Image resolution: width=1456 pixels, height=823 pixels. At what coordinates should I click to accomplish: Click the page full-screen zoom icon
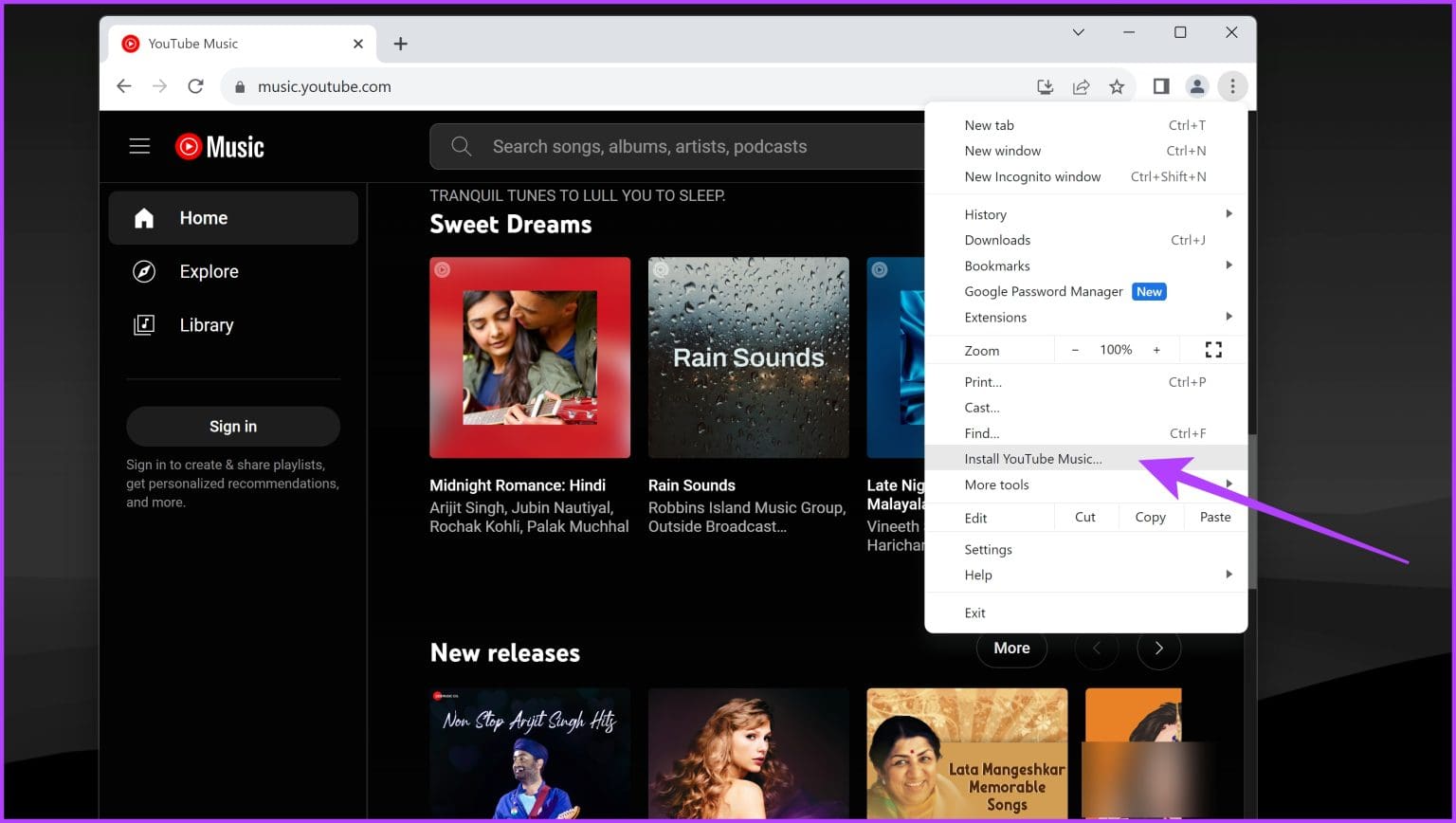(1213, 350)
